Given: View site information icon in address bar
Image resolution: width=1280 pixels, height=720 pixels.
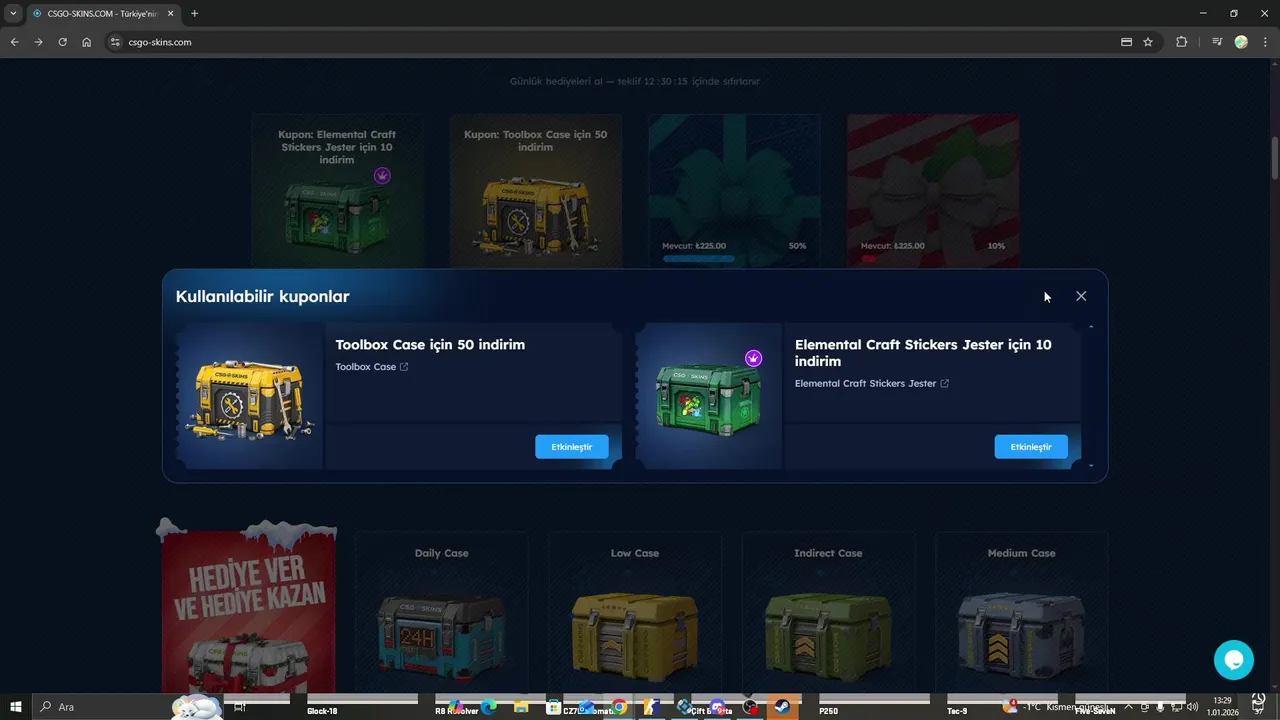Looking at the screenshot, I should 115,42.
